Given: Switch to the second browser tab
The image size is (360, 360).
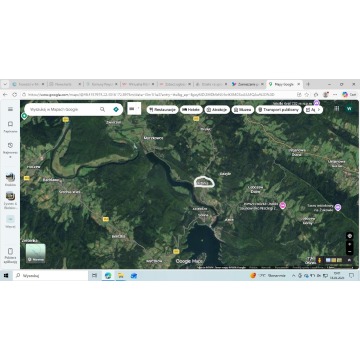Looking at the screenshot, I should (64, 84).
